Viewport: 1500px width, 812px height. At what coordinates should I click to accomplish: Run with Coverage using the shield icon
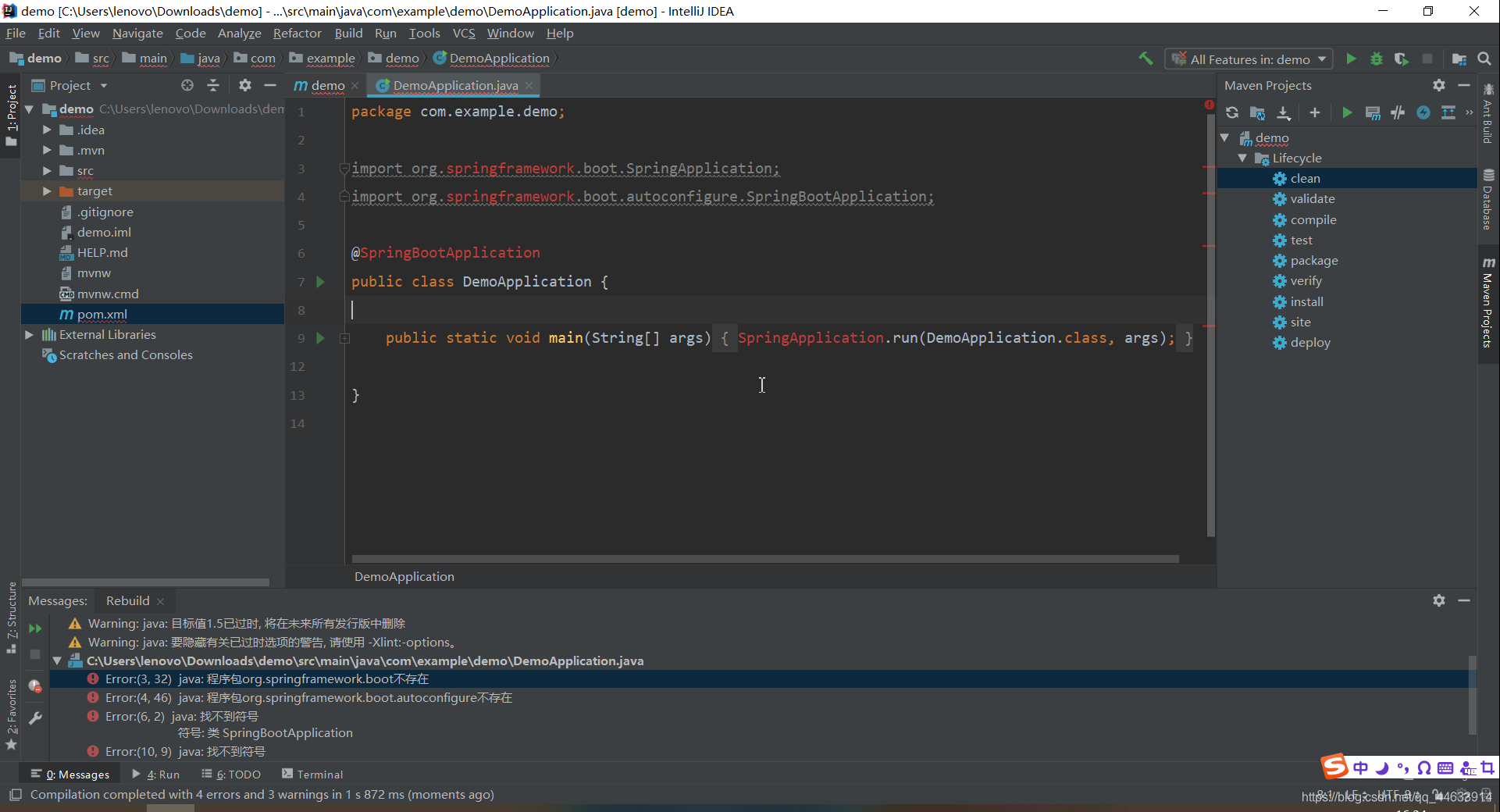tap(1402, 59)
